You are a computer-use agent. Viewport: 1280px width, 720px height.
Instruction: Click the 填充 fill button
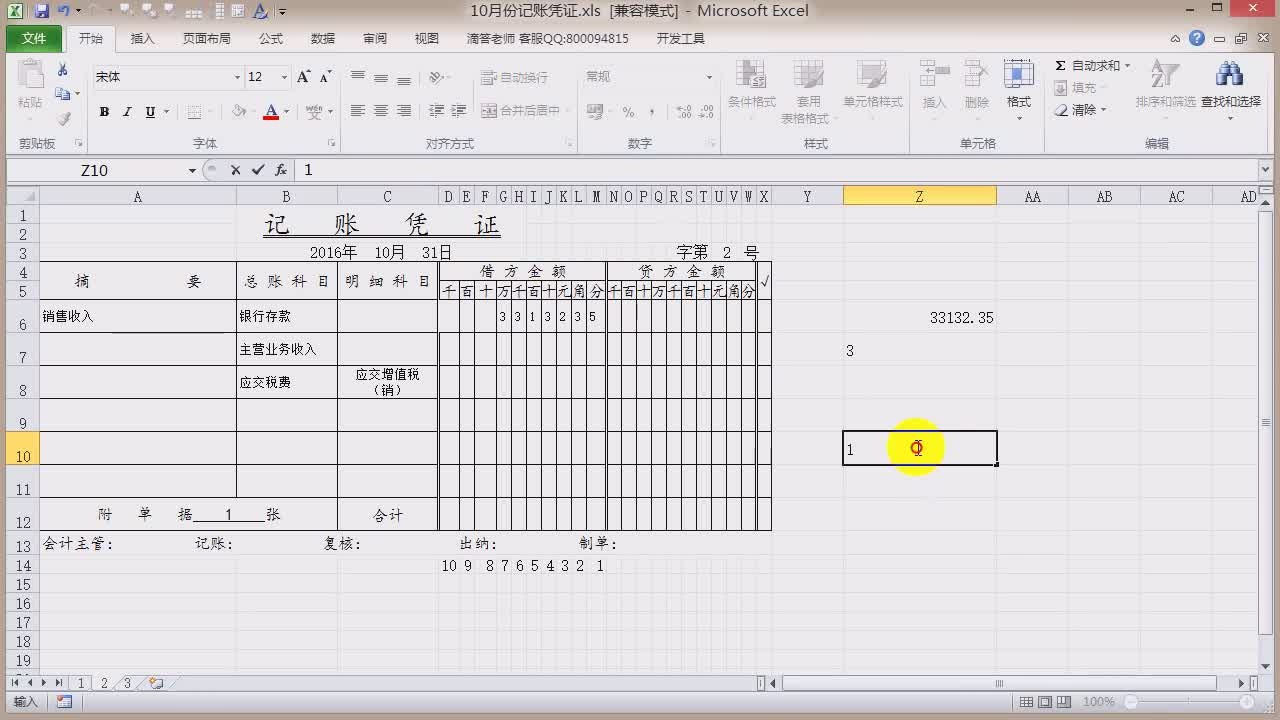[1078, 88]
